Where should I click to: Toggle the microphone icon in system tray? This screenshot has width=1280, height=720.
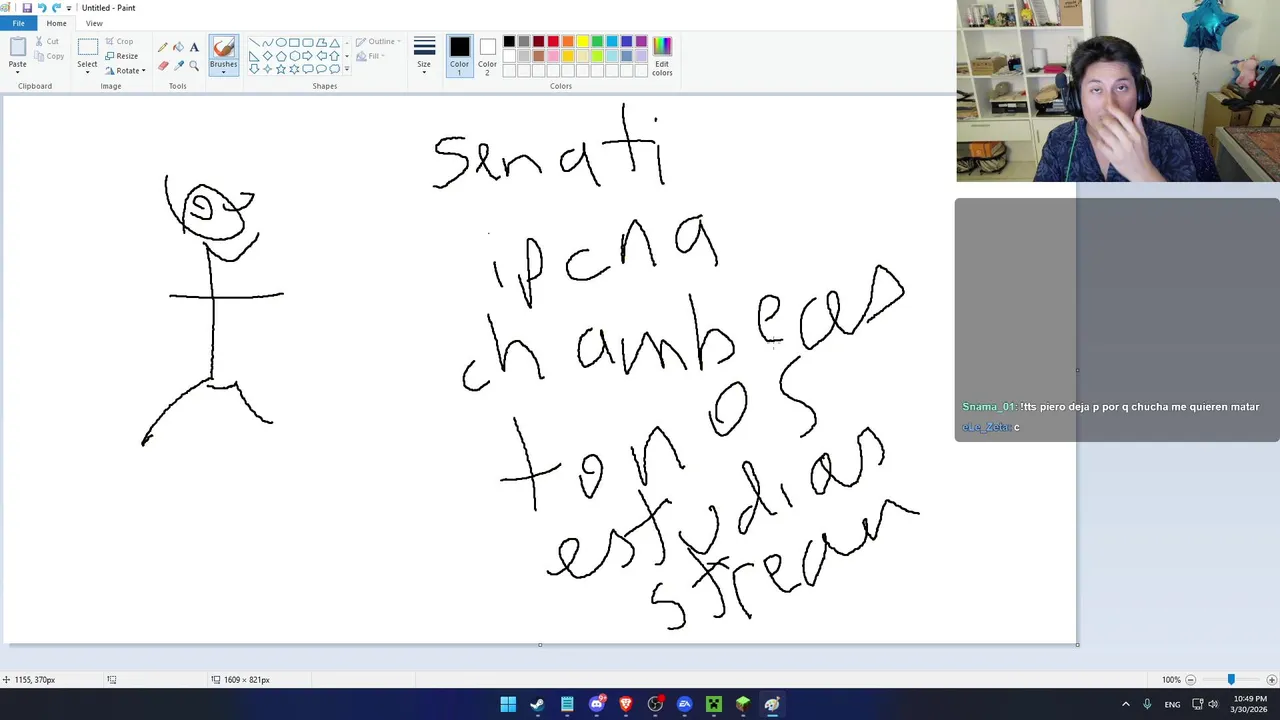coord(1147,704)
